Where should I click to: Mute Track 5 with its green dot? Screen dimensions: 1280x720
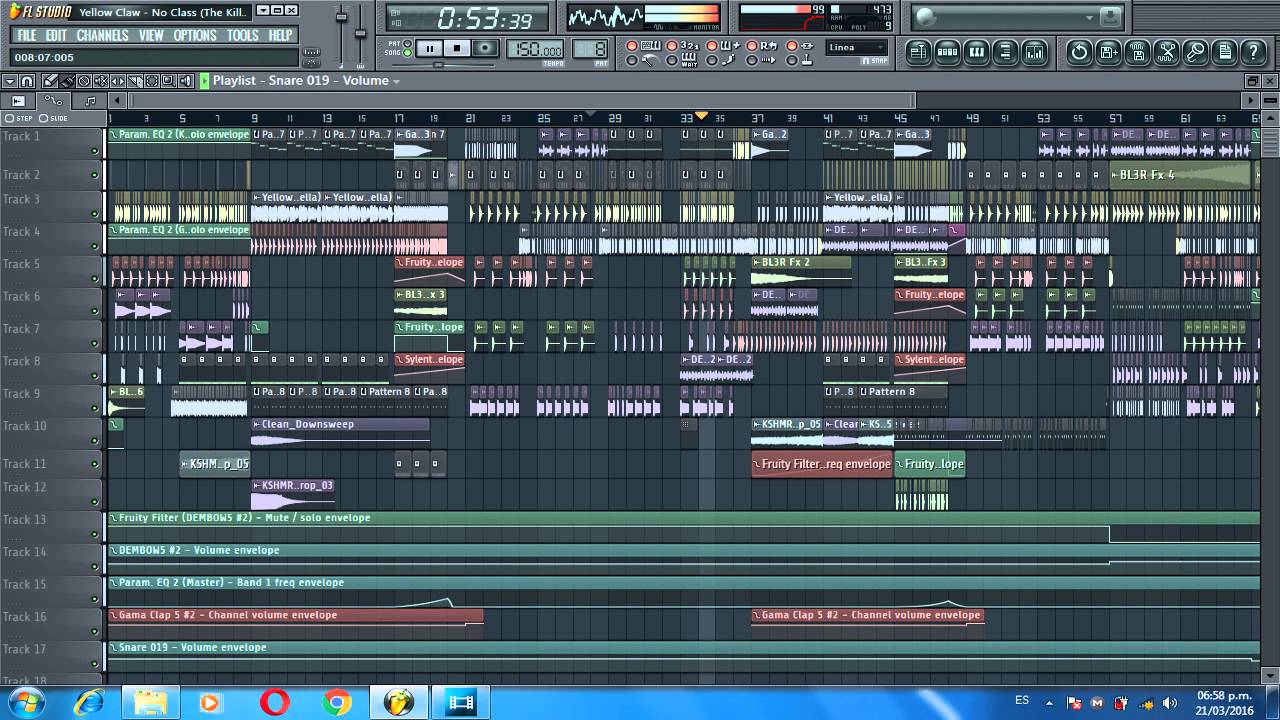pyautogui.click(x=95, y=280)
